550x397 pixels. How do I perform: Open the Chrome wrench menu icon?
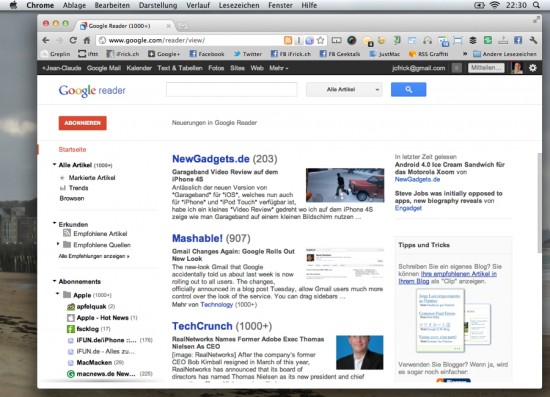click(x=533, y=40)
